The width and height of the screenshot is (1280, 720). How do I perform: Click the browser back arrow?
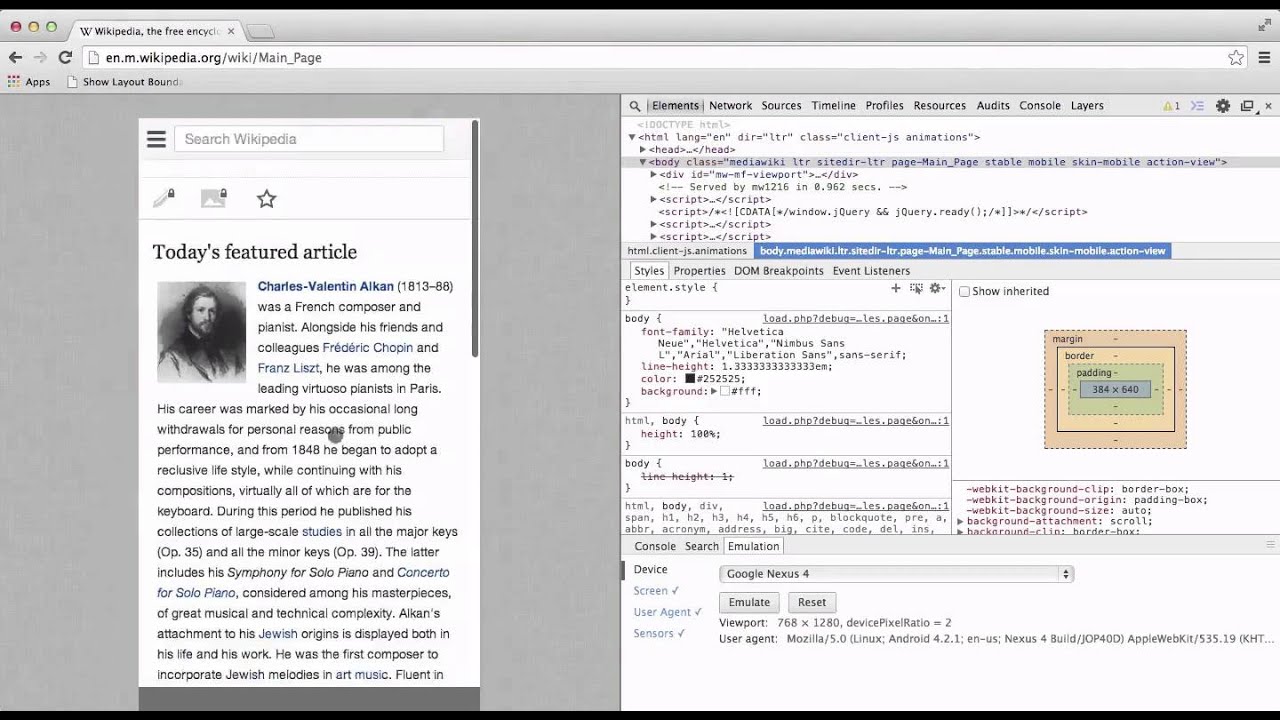click(16, 58)
